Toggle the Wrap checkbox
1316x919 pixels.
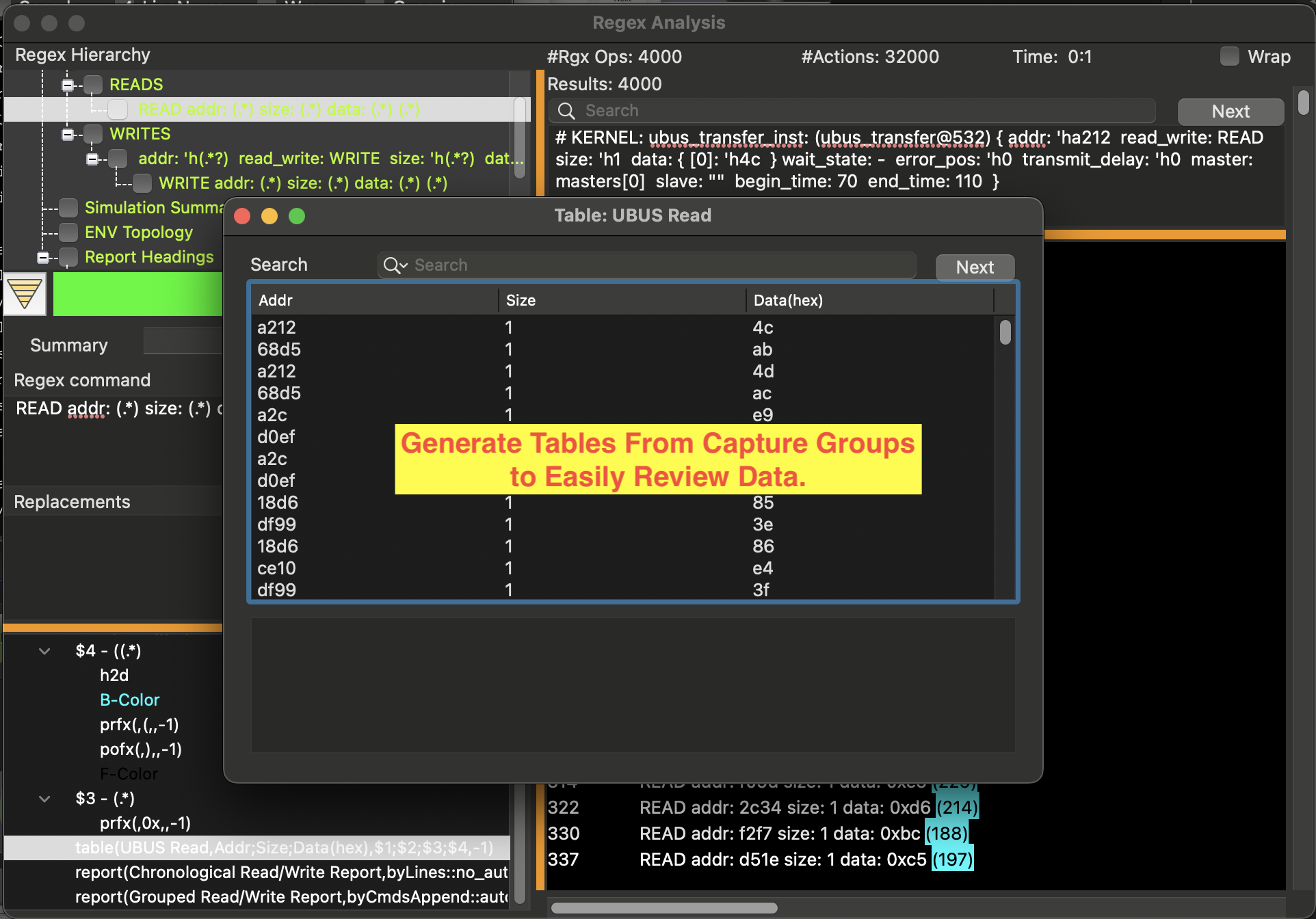(1229, 57)
